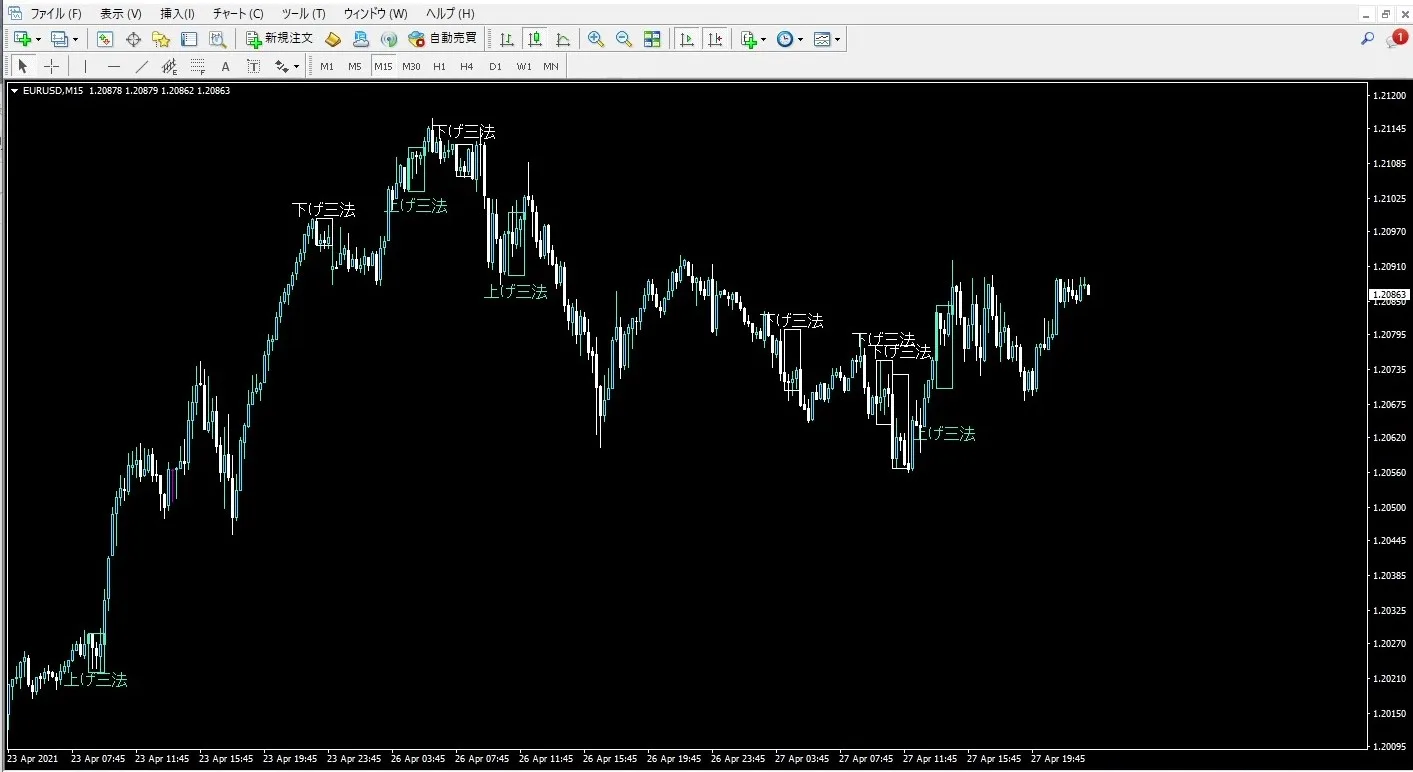Zoom in on the chart

coord(596,39)
